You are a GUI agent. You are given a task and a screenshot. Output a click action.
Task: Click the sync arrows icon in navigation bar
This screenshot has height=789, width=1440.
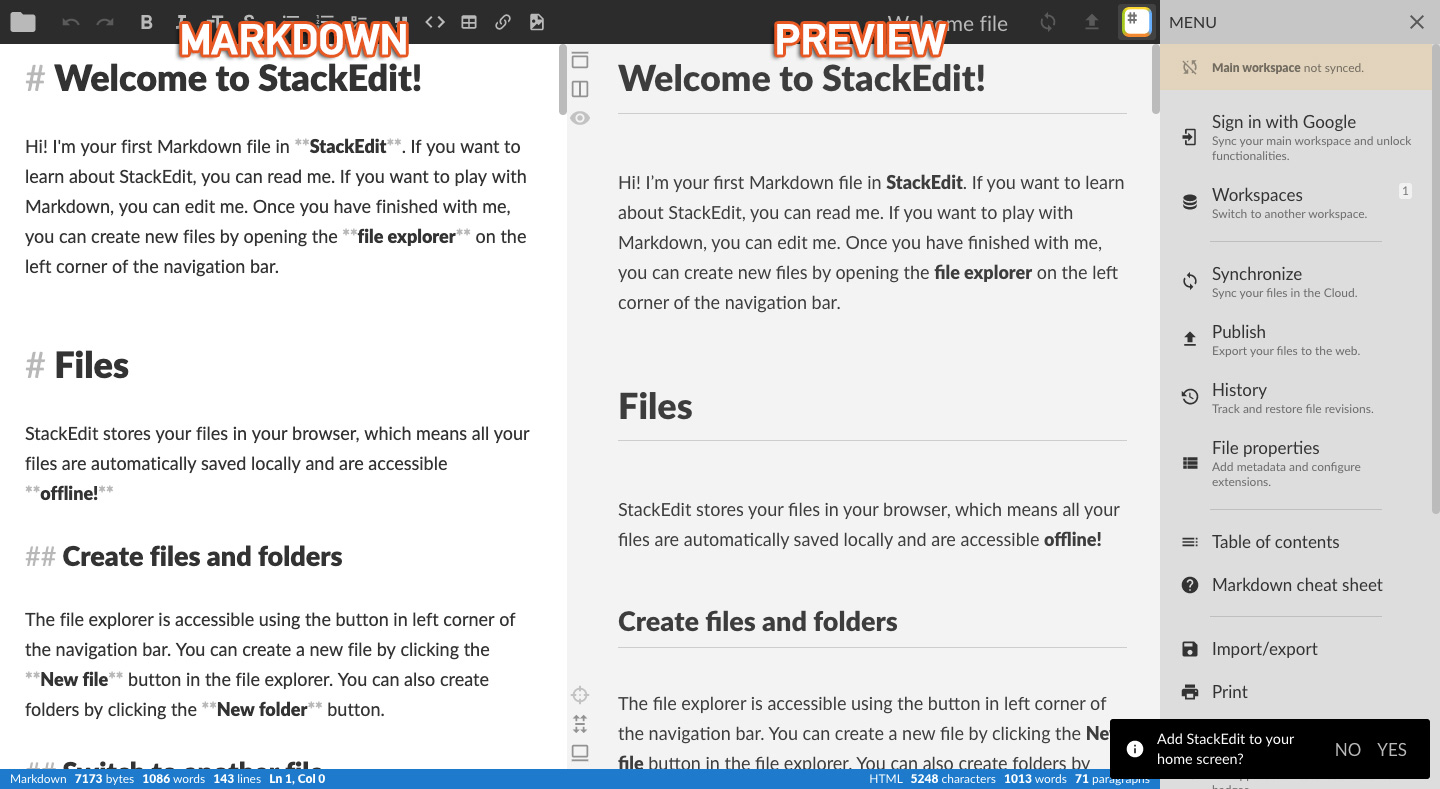1048,22
